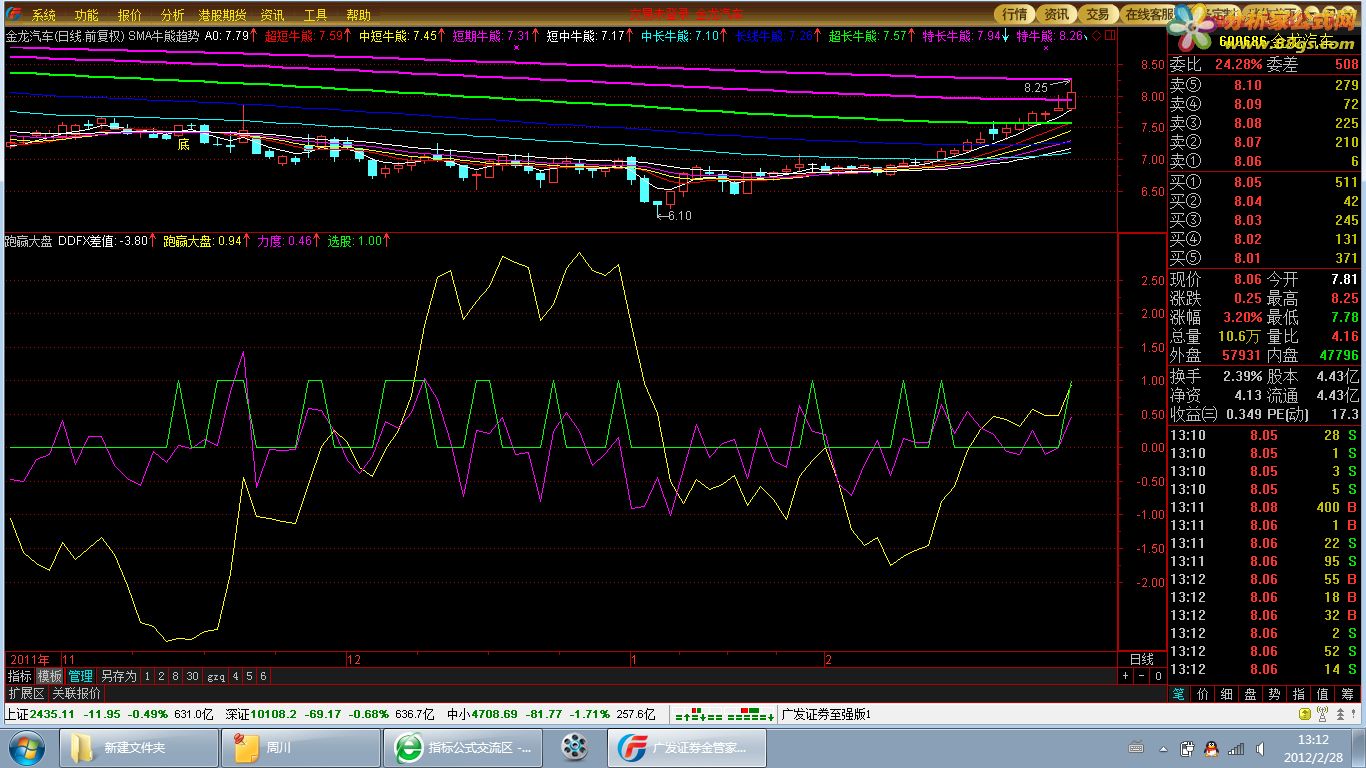
Task: Select template slot 2
Action: (x=161, y=676)
